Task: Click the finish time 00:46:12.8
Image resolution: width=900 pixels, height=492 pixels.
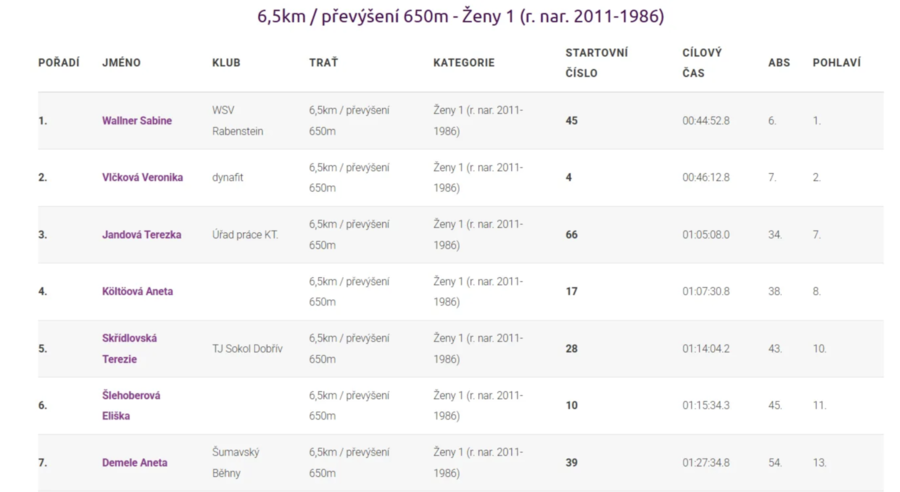Action: (x=706, y=178)
